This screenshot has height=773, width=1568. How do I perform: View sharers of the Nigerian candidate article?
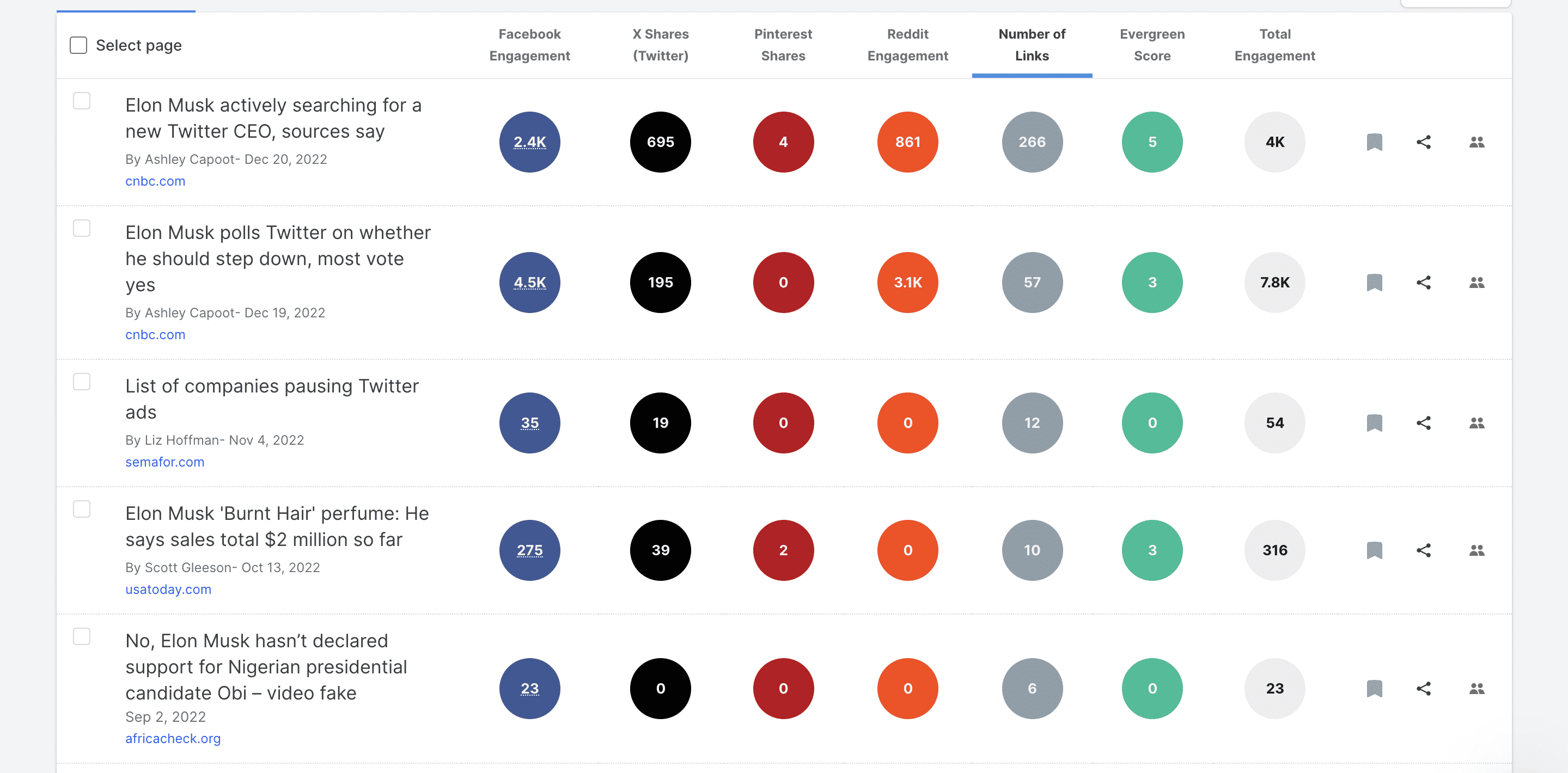pyautogui.click(x=1477, y=689)
